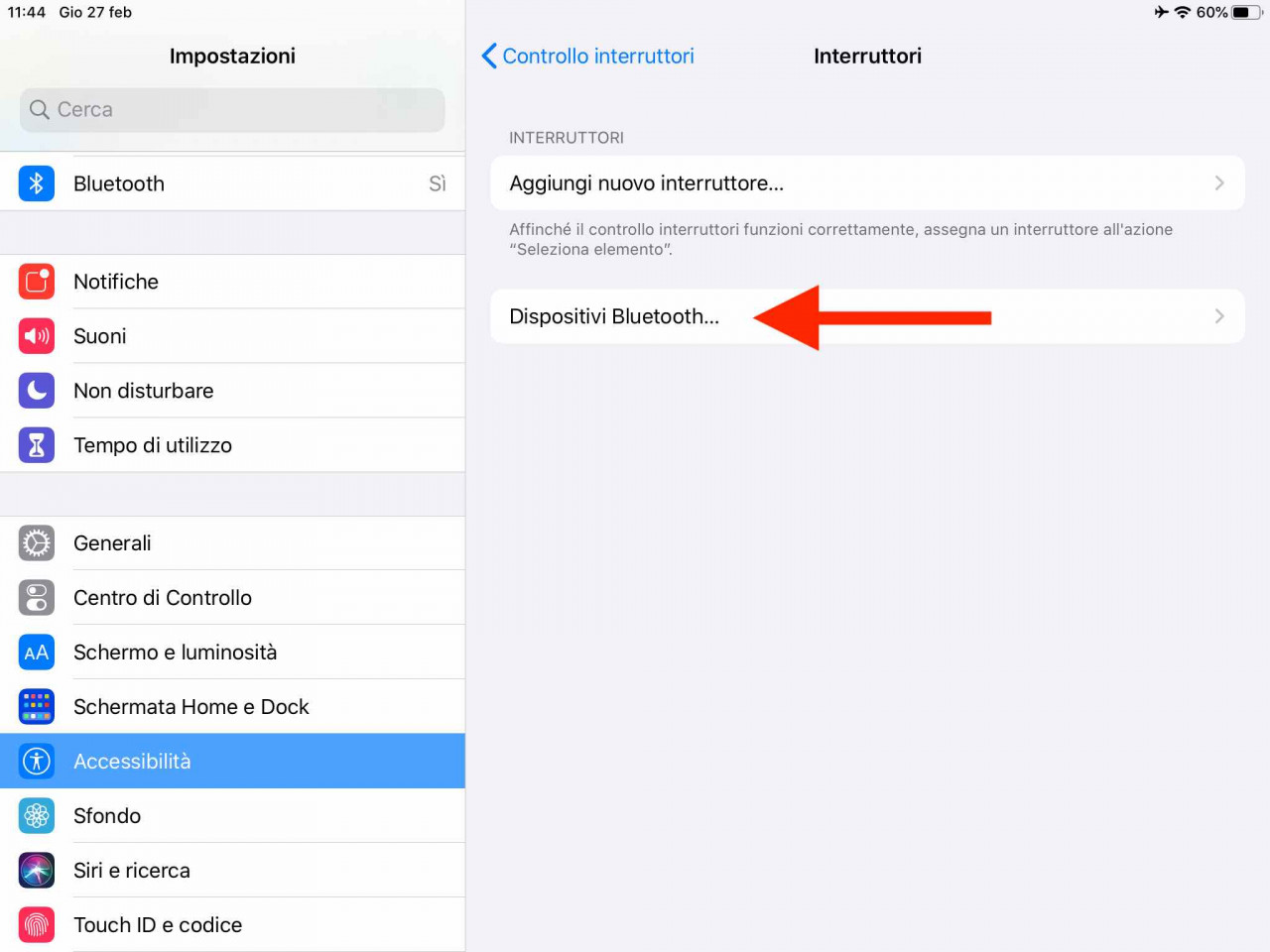Image resolution: width=1270 pixels, height=952 pixels.
Task: Tap Dispositivi Bluetooth...
Action: click(x=867, y=316)
